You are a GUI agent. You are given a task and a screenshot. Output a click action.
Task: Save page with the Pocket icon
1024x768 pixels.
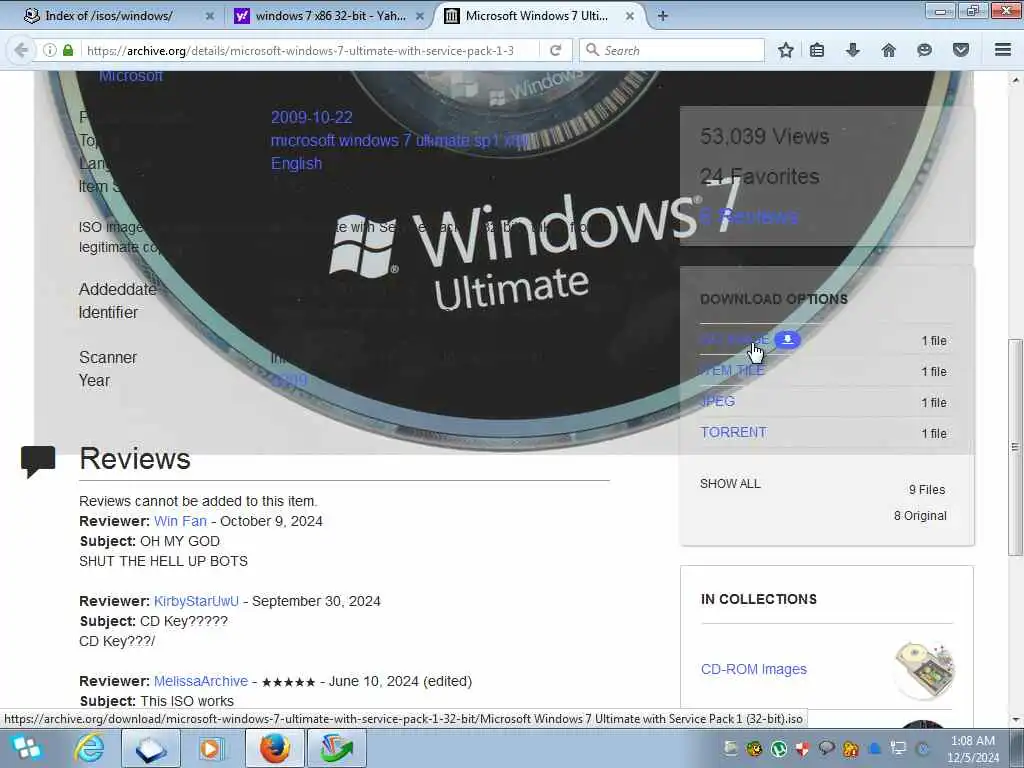[961, 50]
